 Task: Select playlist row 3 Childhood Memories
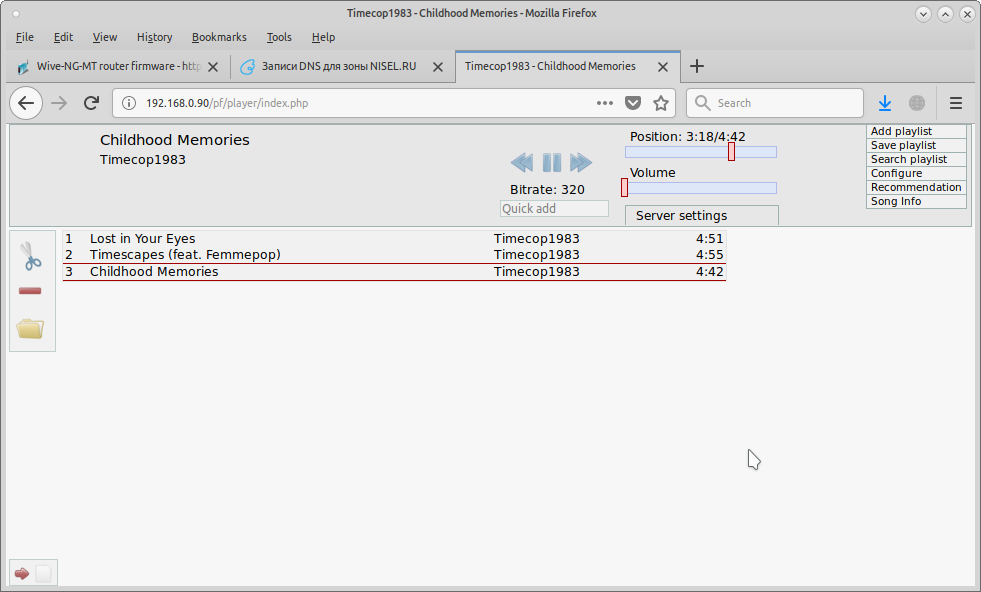pyautogui.click(x=394, y=272)
